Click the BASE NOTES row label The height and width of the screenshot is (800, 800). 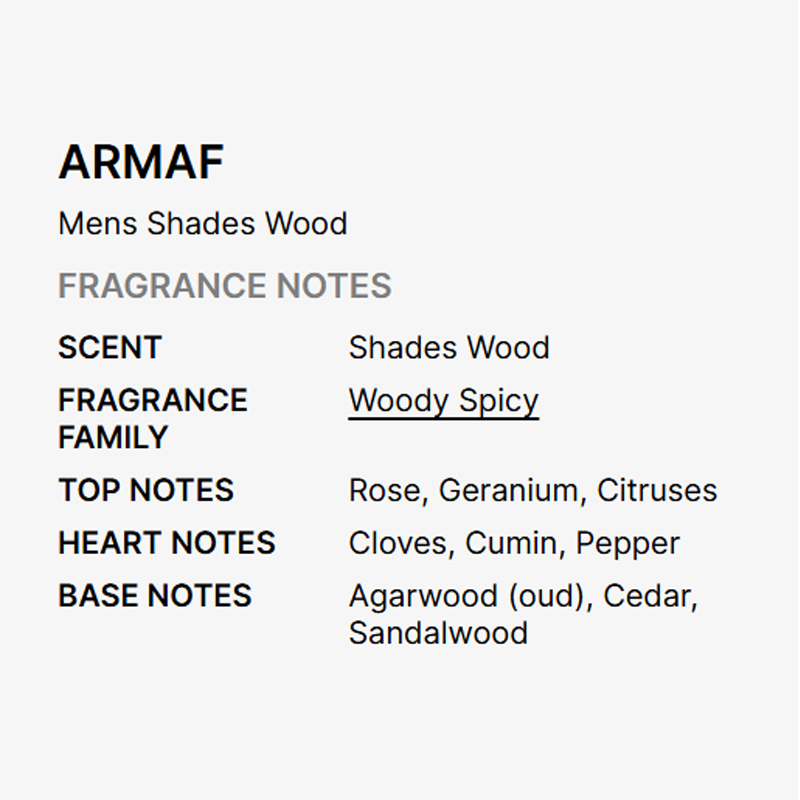point(154,596)
